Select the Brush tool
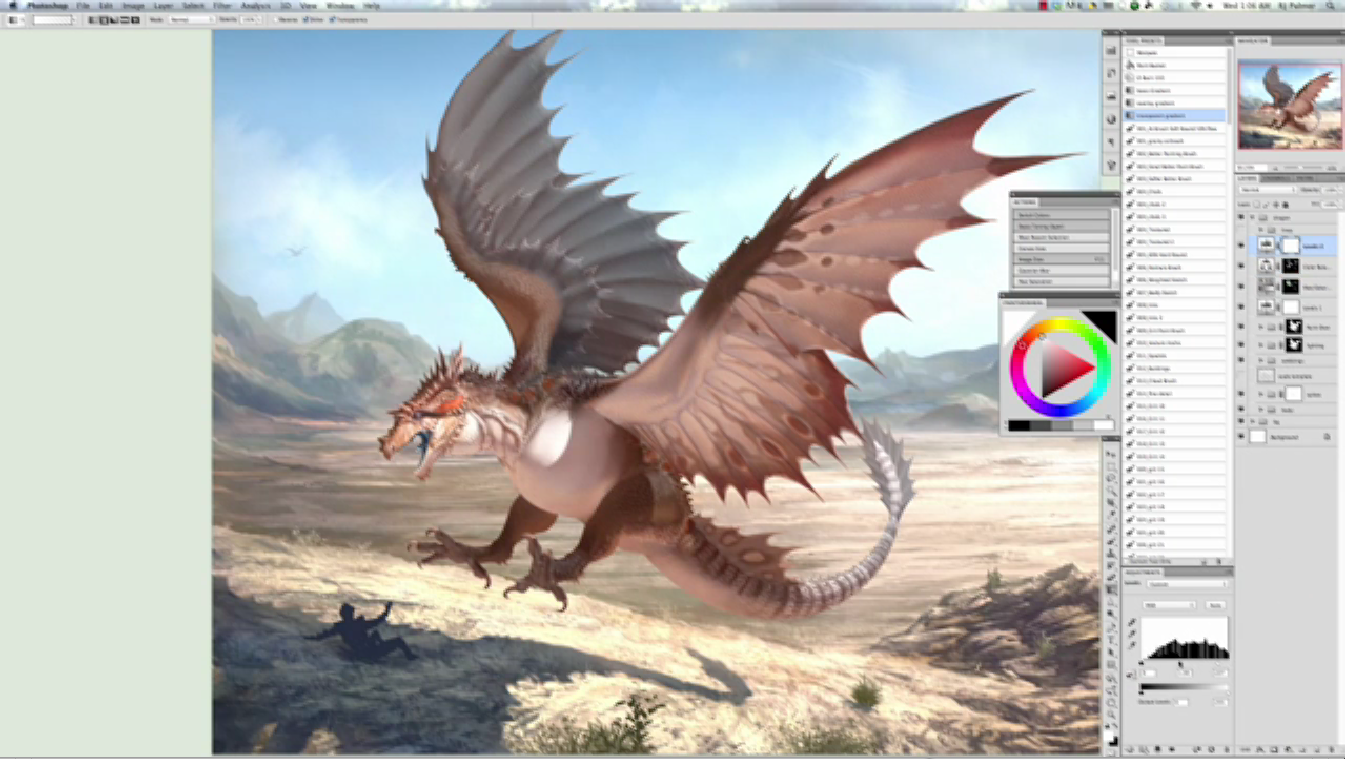 pos(1112,541)
